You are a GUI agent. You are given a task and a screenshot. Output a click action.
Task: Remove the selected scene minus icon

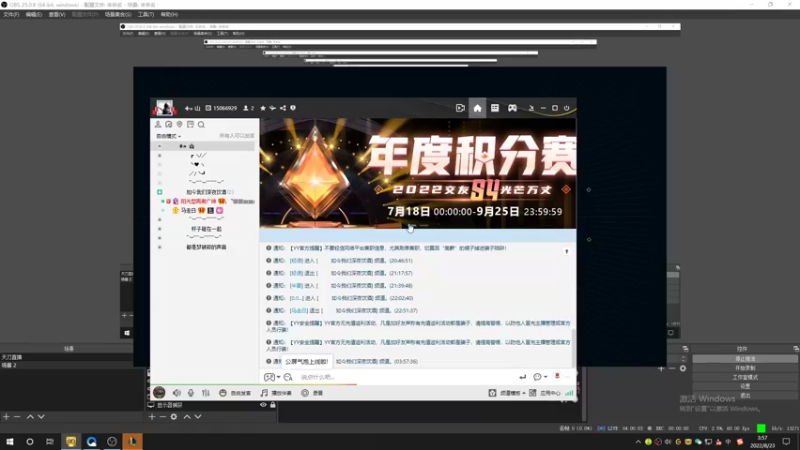point(17,417)
